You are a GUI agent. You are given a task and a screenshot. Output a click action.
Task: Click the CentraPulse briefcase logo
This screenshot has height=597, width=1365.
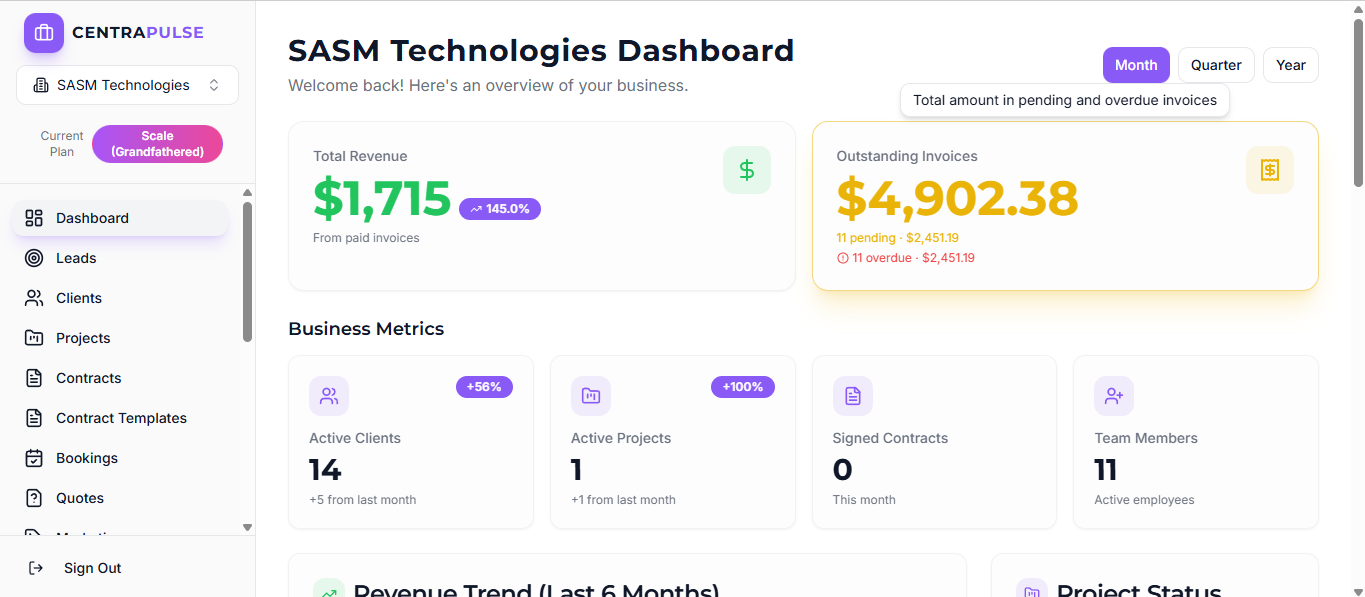[x=43, y=33]
